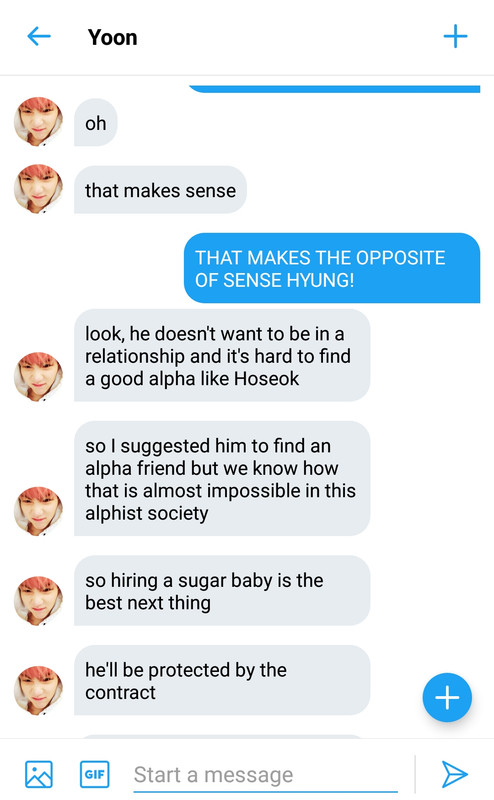Select the 'oh' message bubble
This screenshot has width=494, height=800.
tap(96, 122)
